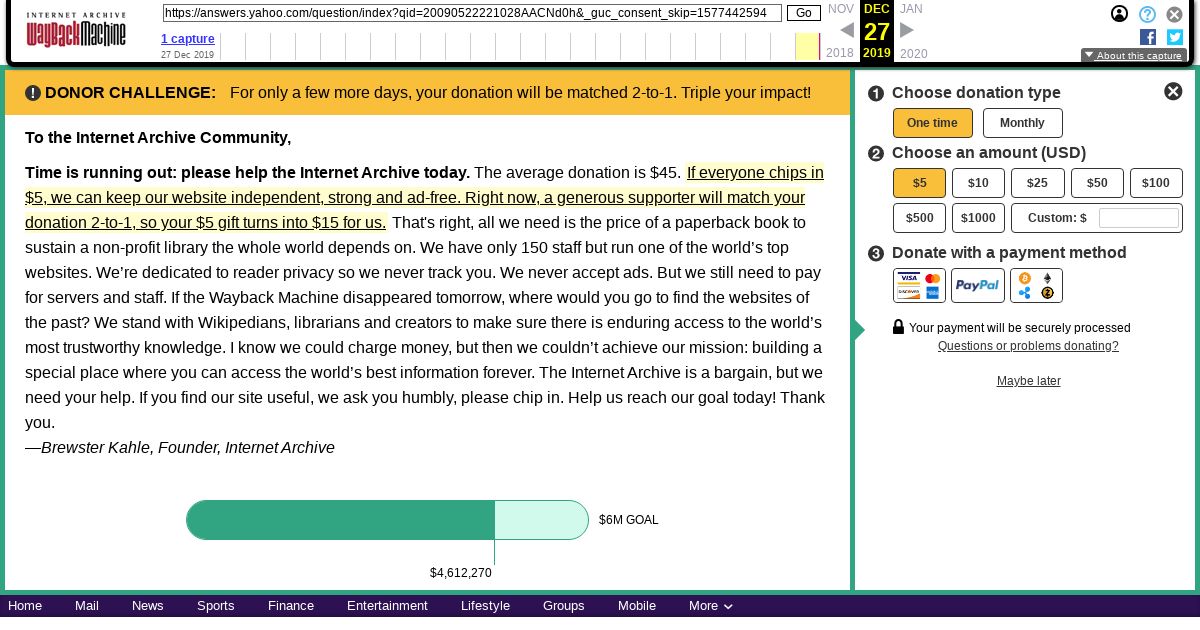
Task: Open Groups in the Yahoo navigation bar
Action: click(564, 606)
